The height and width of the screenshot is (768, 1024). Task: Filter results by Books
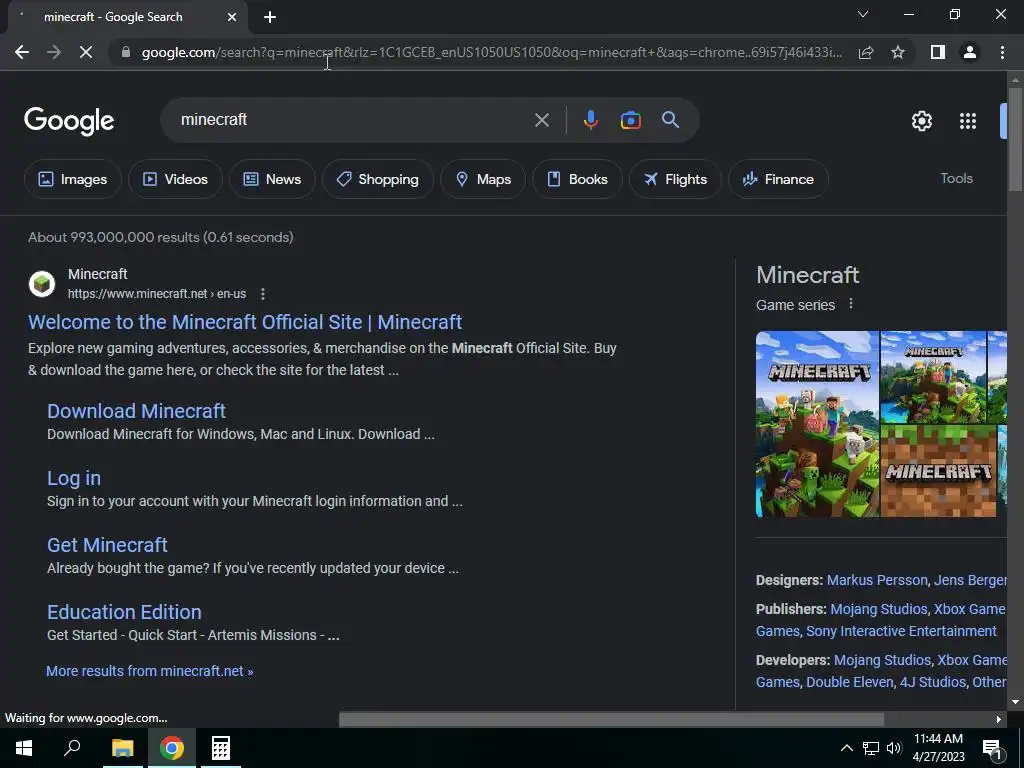click(577, 179)
